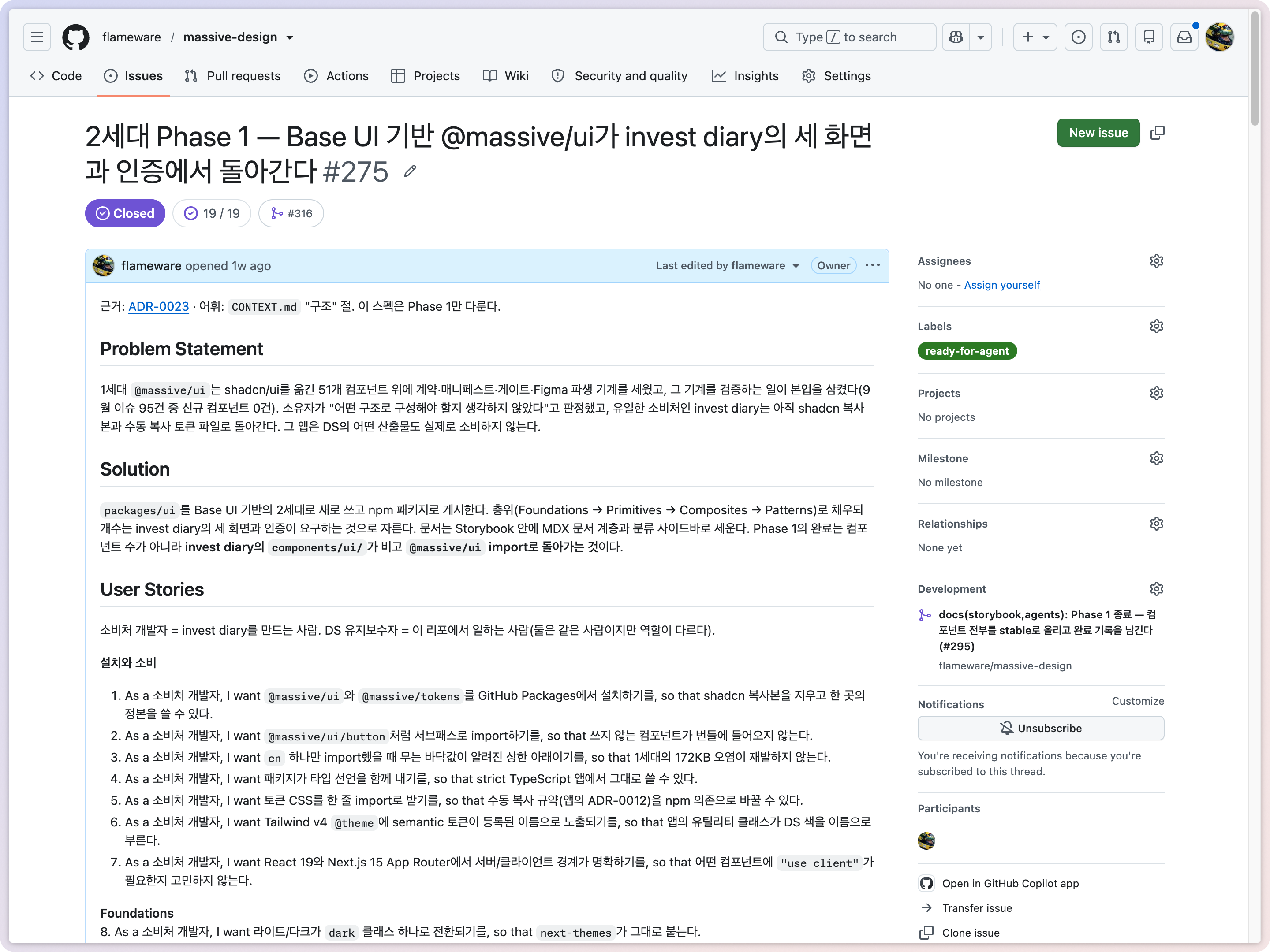This screenshot has width=1270, height=952.
Task: Click Transfer issue
Action: [966, 908]
